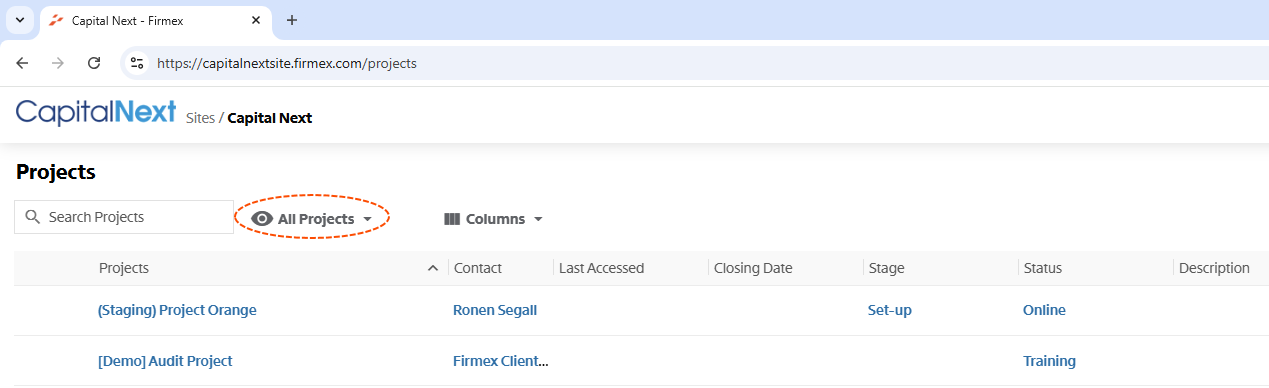
Task: Focus the Search Projects field
Action: (124, 217)
